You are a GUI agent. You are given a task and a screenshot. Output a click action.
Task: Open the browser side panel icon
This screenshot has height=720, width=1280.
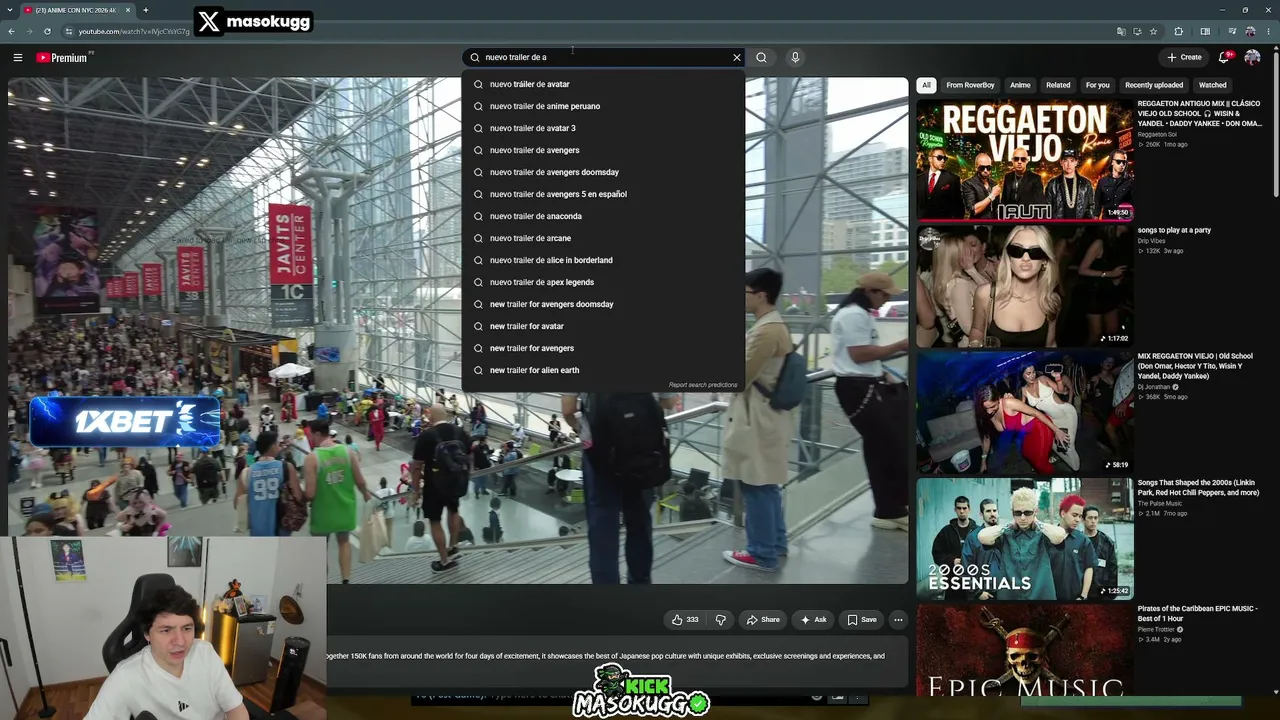click(1205, 31)
